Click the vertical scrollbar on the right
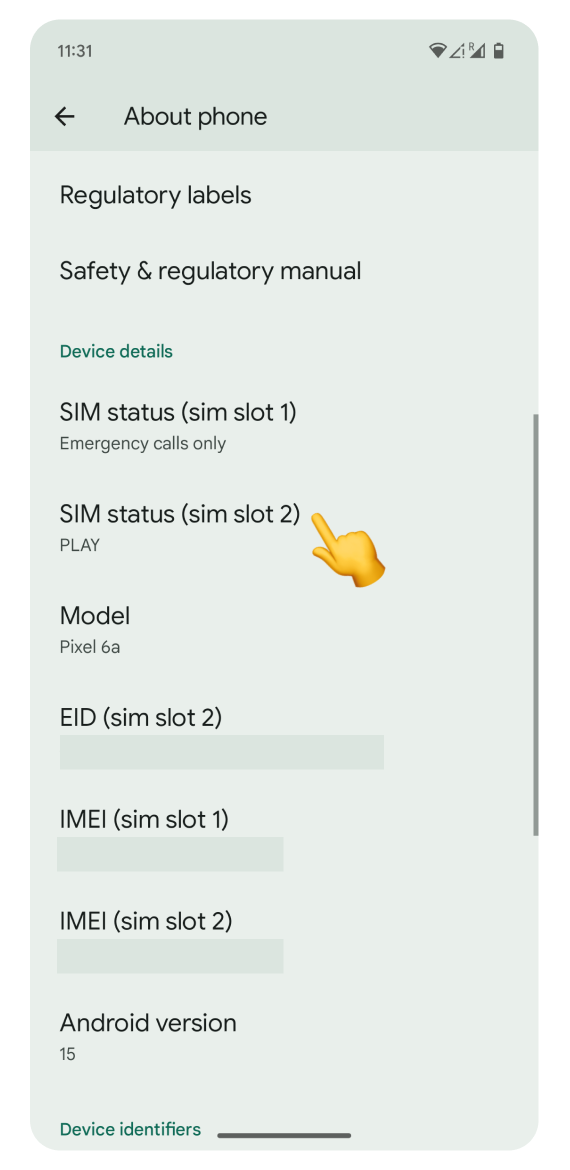Screen dimensions: 570x1170 536,625
